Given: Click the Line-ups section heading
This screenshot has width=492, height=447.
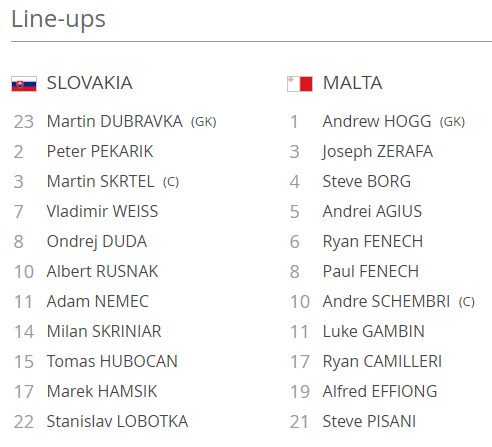Looking at the screenshot, I should (x=59, y=19).
